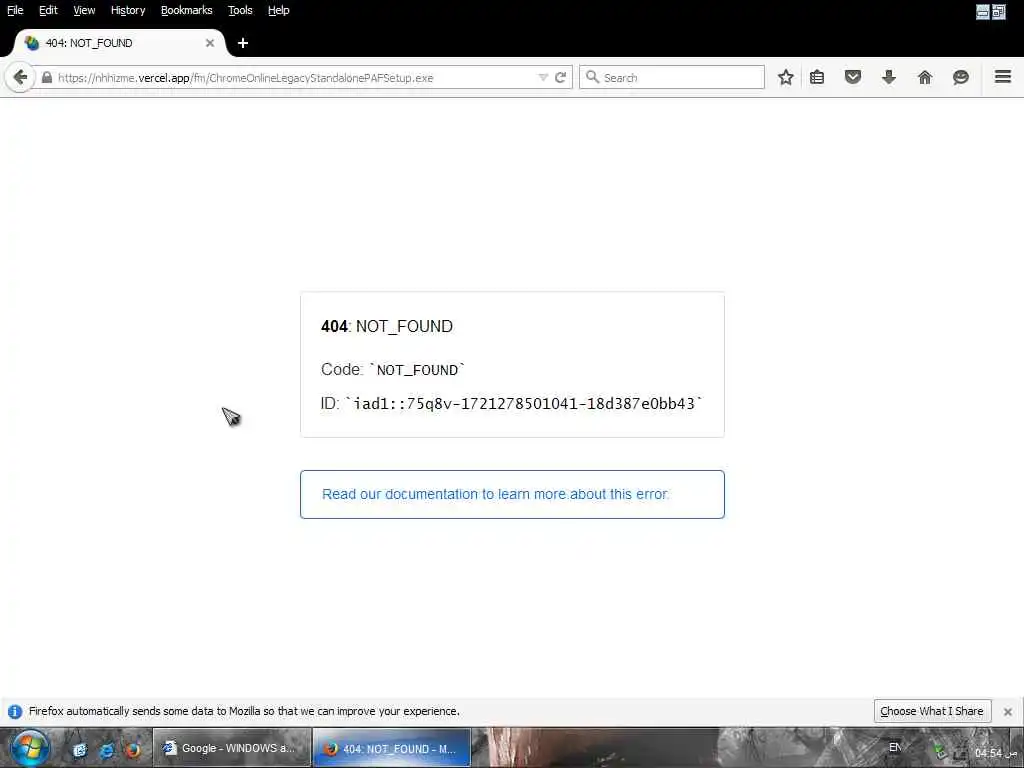The height and width of the screenshot is (768, 1024).
Task: Open the Bookmarks menu
Action: [x=186, y=10]
